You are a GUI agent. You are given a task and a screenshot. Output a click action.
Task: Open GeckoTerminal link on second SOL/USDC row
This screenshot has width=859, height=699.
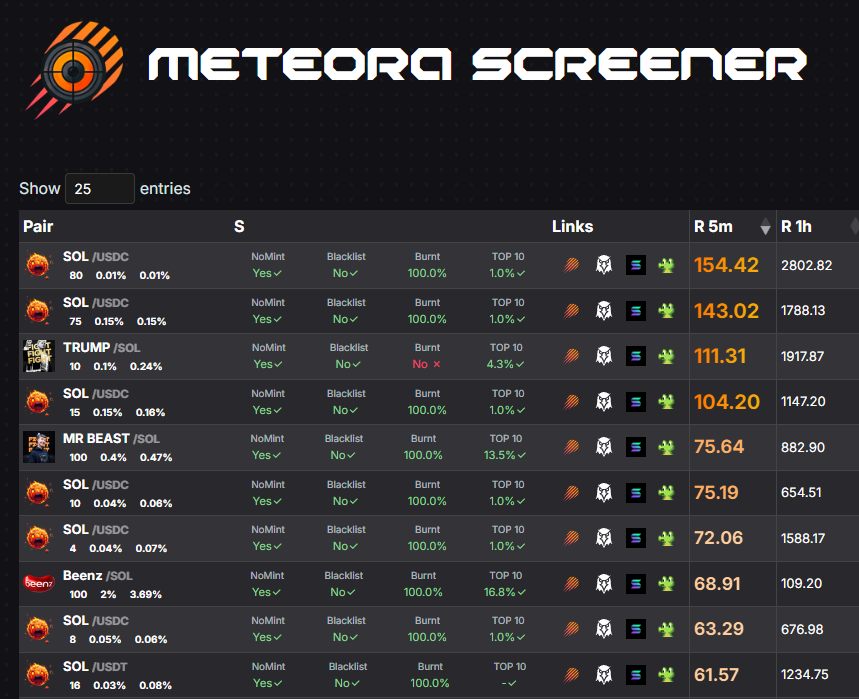pos(666,311)
